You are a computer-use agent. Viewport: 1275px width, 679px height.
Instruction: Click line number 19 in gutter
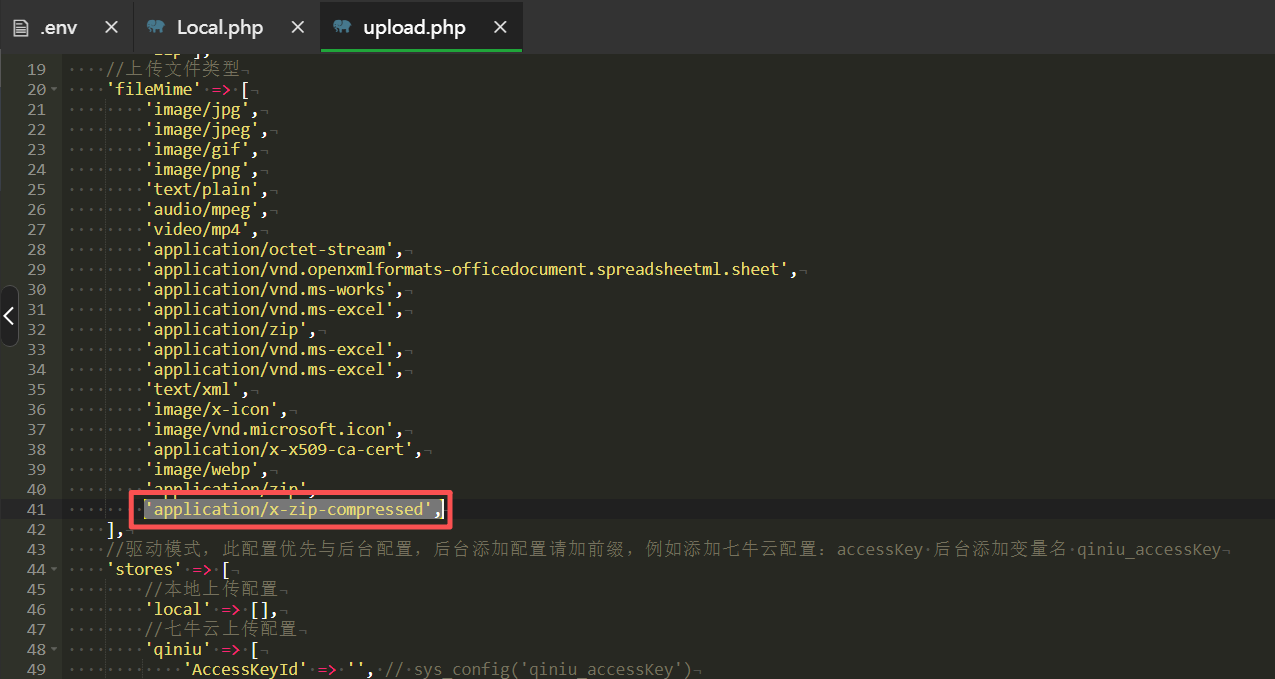(36, 69)
